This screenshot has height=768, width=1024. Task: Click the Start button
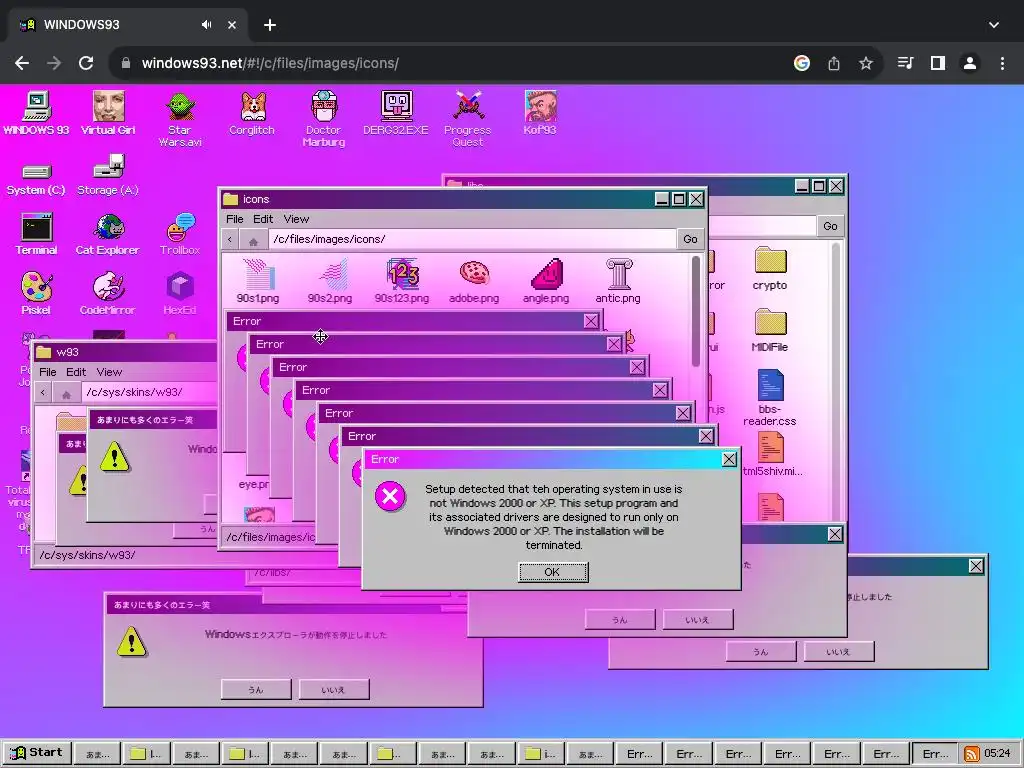point(37,753)
